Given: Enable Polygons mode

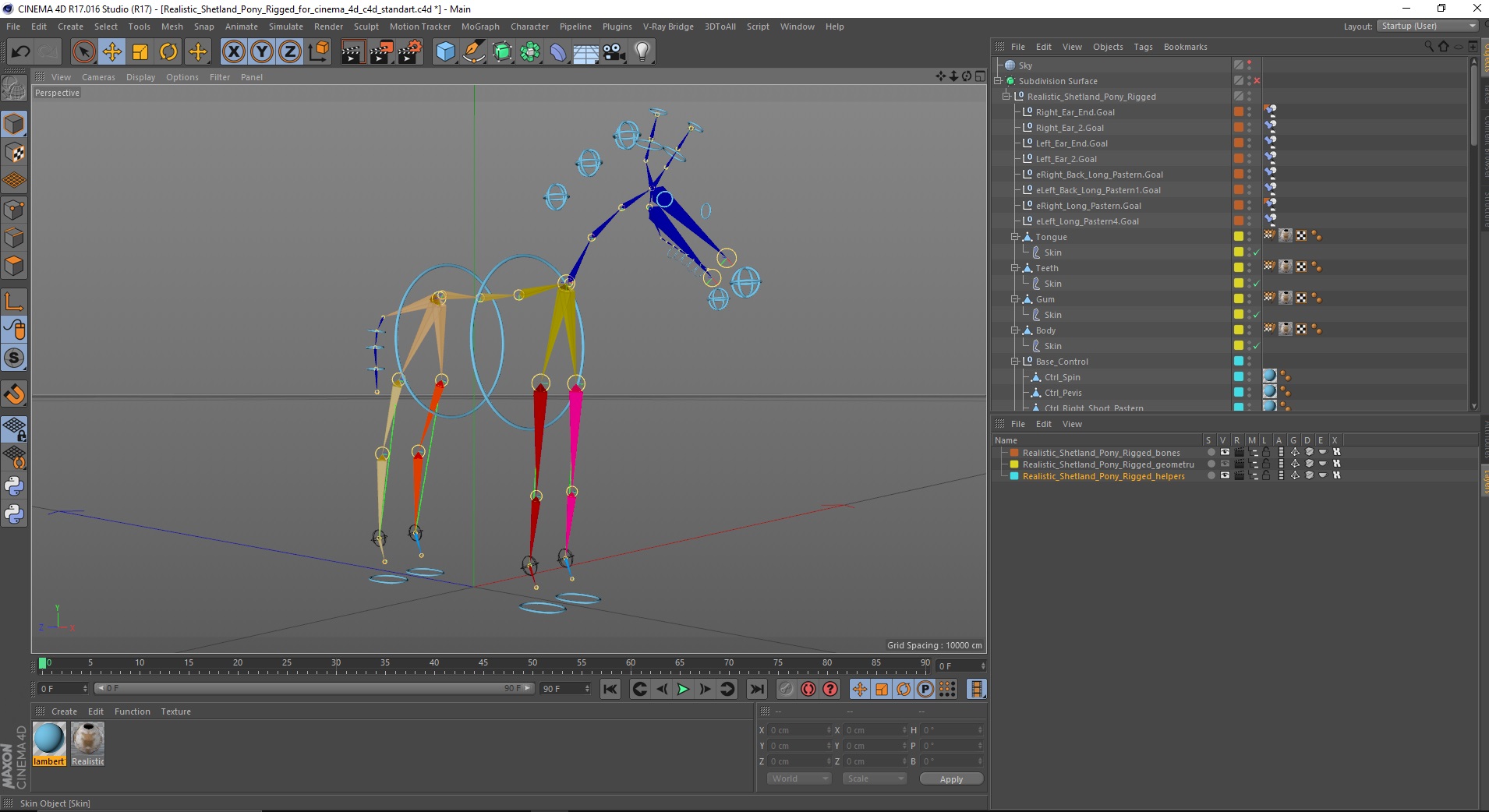Looking at the screenshot, I should (x=14, y=266).
